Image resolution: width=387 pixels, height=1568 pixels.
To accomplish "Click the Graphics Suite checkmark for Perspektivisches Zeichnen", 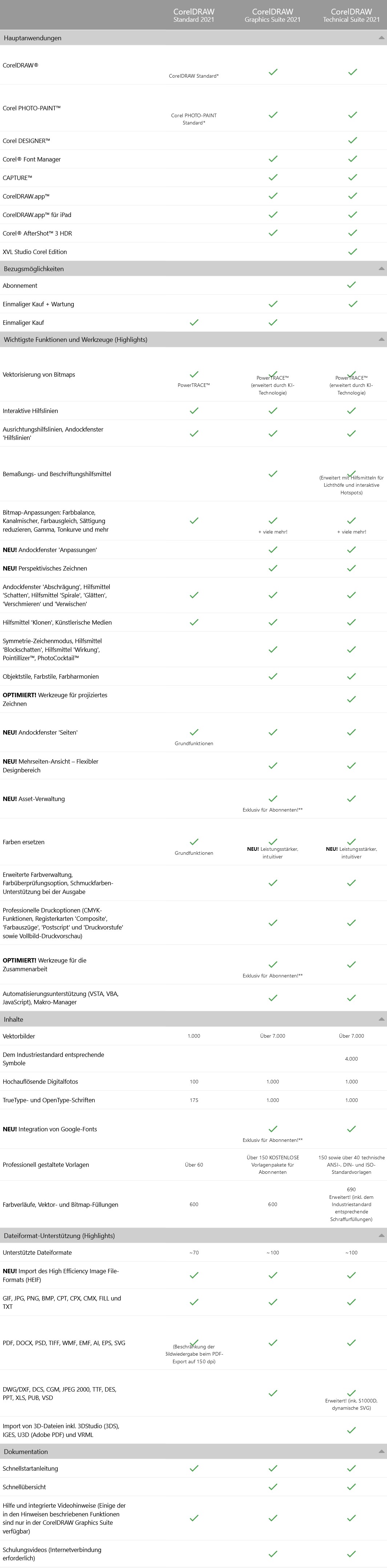I will click(x=273, y=568).
